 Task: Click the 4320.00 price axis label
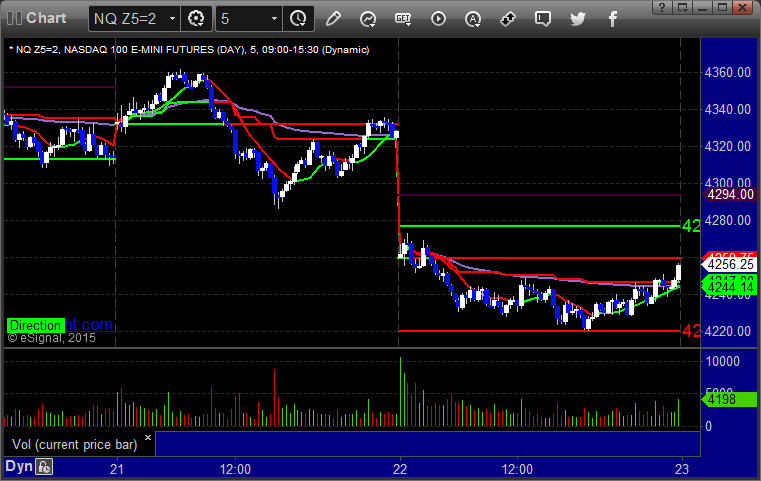728,146
